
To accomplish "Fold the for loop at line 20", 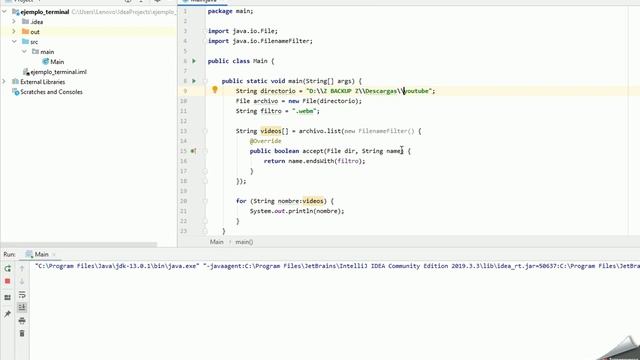I will 205,201.
